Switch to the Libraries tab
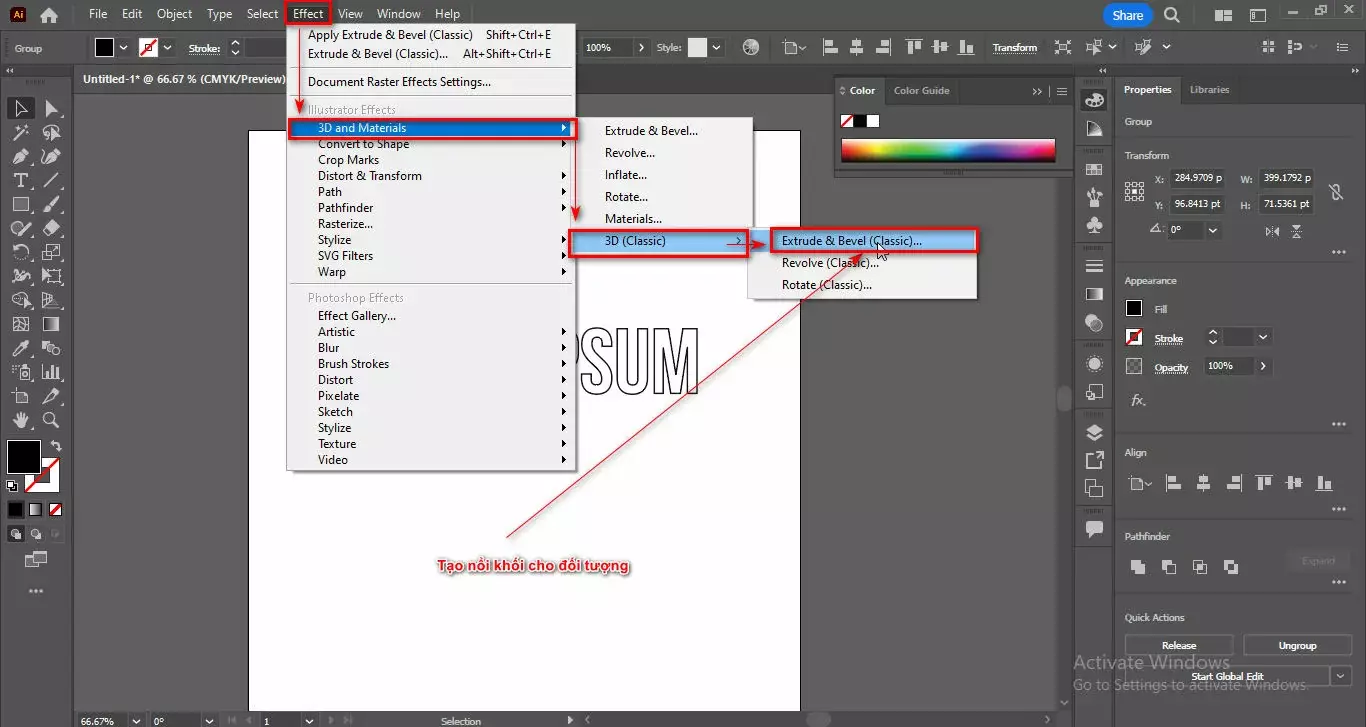Viewport: 1366px width, 727px height. 1209,89
